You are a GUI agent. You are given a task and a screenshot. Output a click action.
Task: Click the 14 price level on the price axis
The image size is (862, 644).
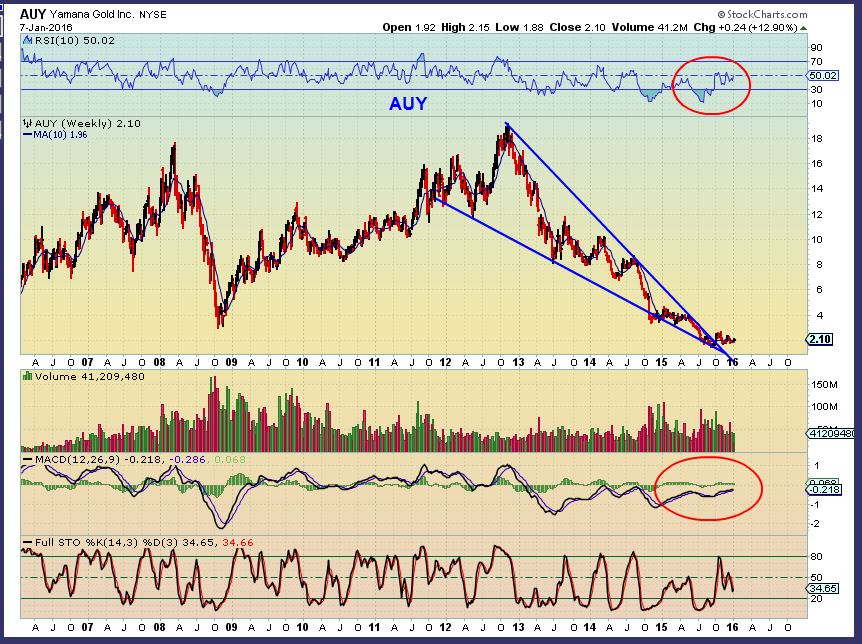pyautogui.click(x=817, y=189)
